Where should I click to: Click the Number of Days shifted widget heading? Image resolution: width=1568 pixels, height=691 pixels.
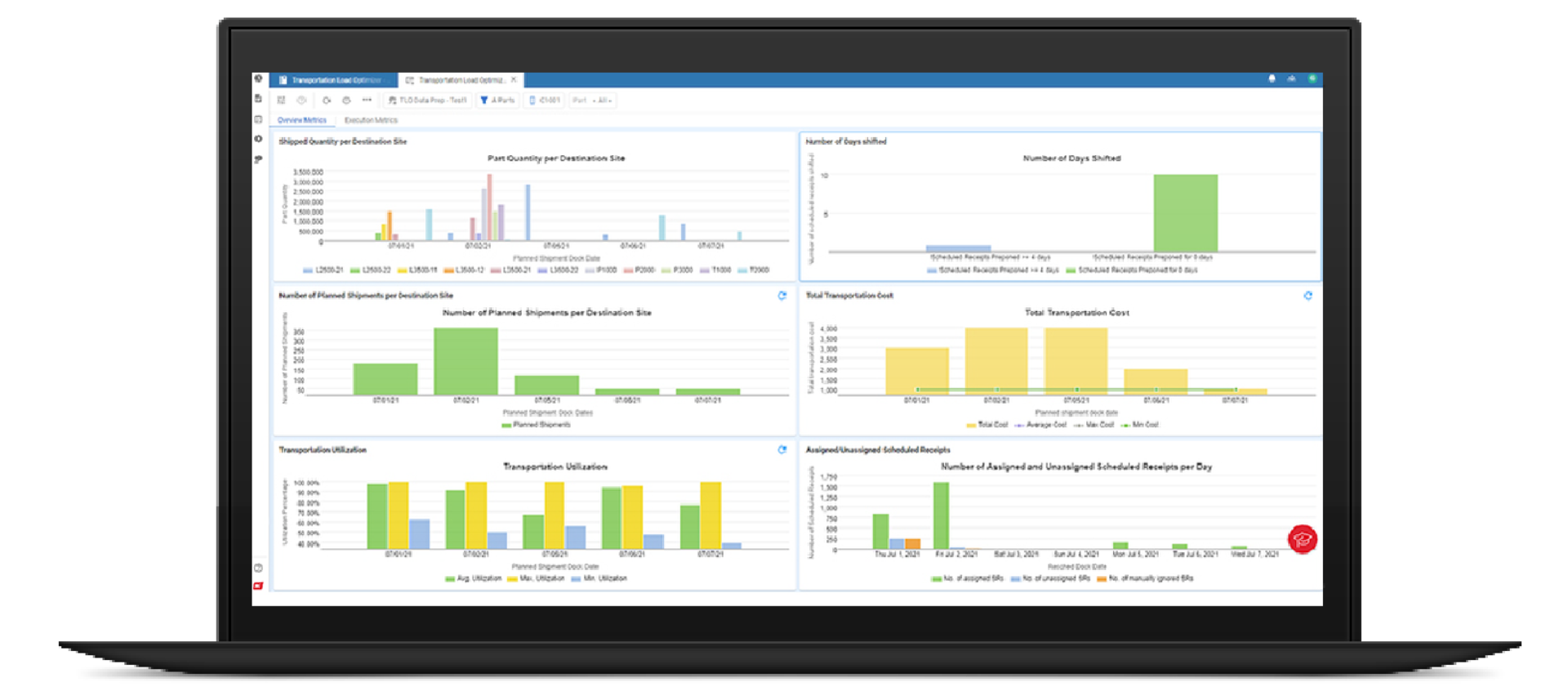[846, 141]
